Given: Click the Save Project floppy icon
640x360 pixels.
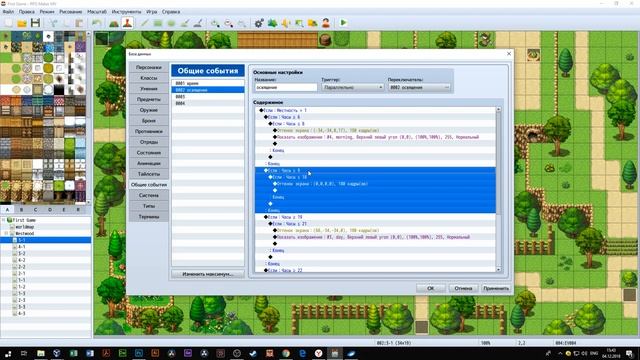Looking at the screenshot, I should tap(35, 23).
